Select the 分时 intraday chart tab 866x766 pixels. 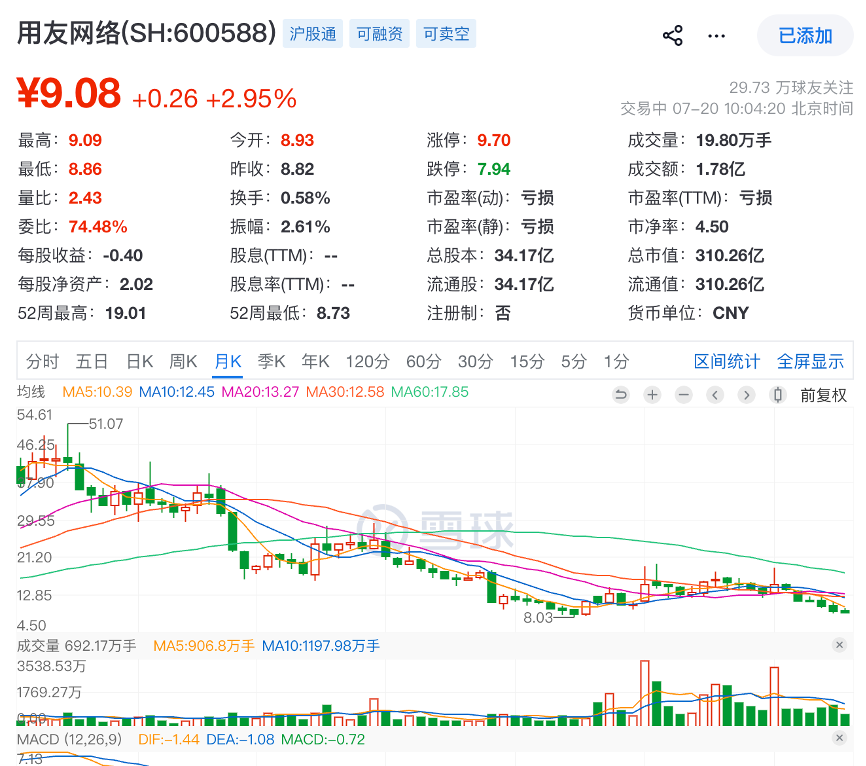(x=43, y=362)
